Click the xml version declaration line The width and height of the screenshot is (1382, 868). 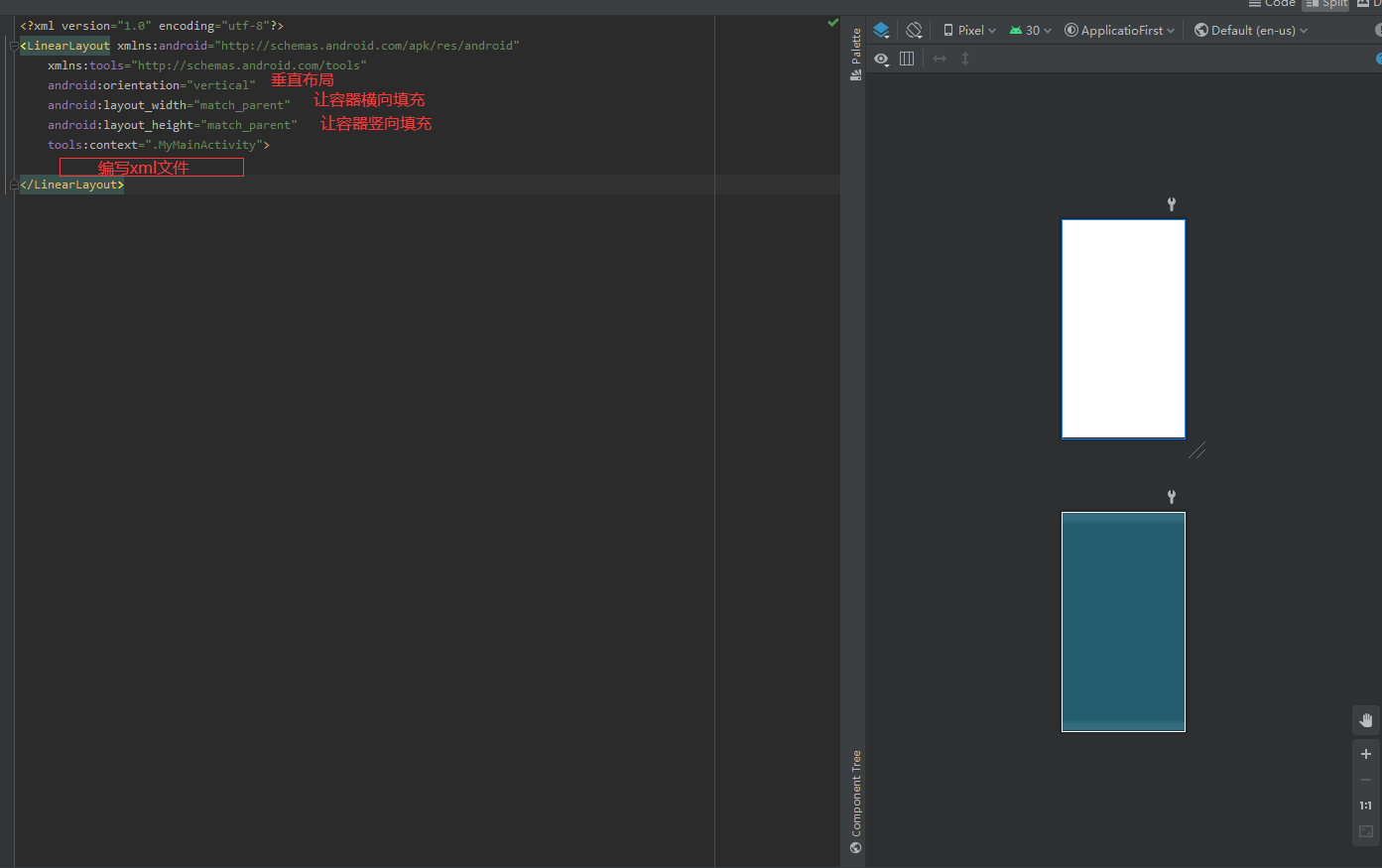pyautogui.click(x=152, y=26)
